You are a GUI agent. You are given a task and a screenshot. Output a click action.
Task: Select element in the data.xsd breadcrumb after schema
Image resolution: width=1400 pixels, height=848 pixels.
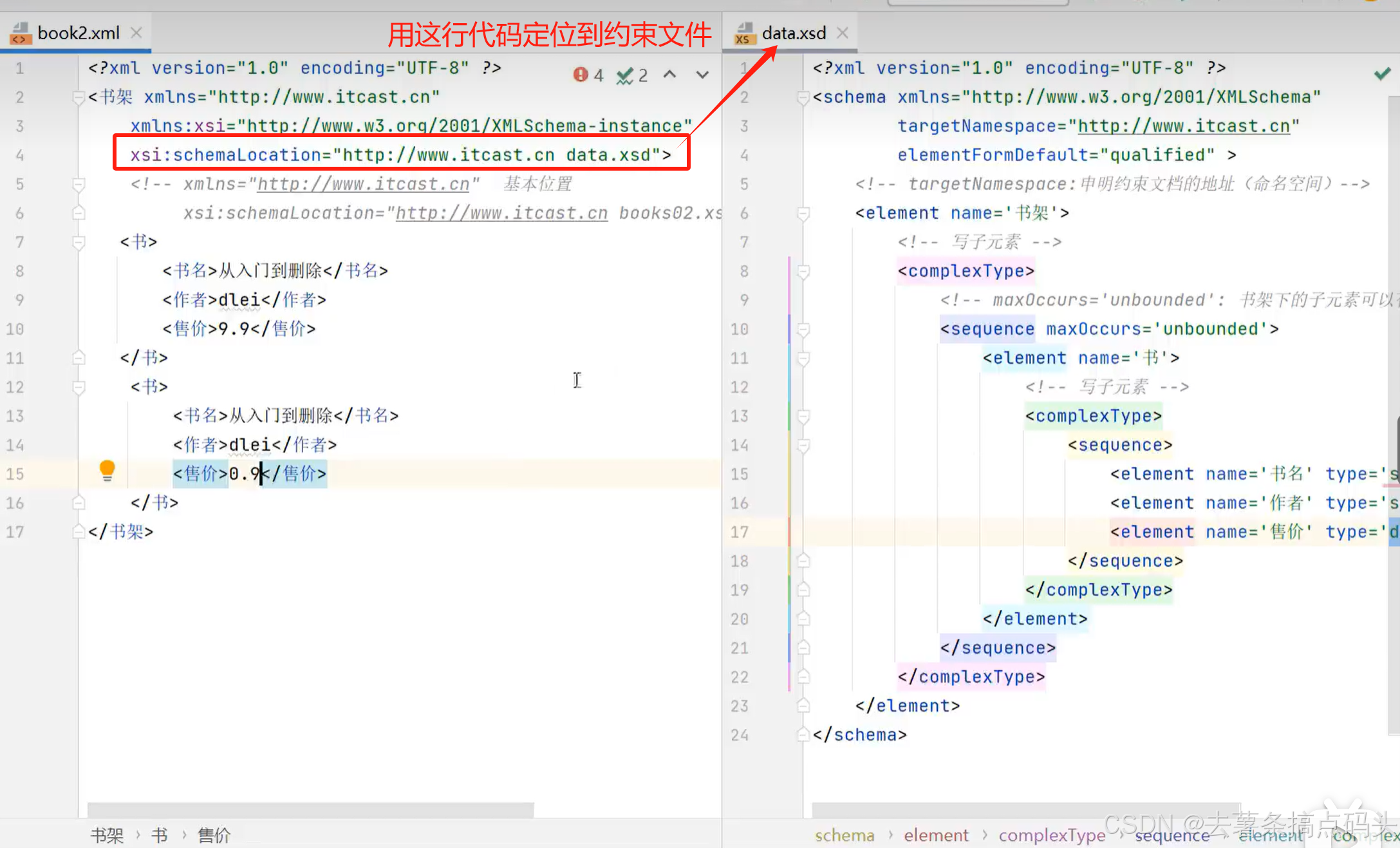click(x=936, y=835)
